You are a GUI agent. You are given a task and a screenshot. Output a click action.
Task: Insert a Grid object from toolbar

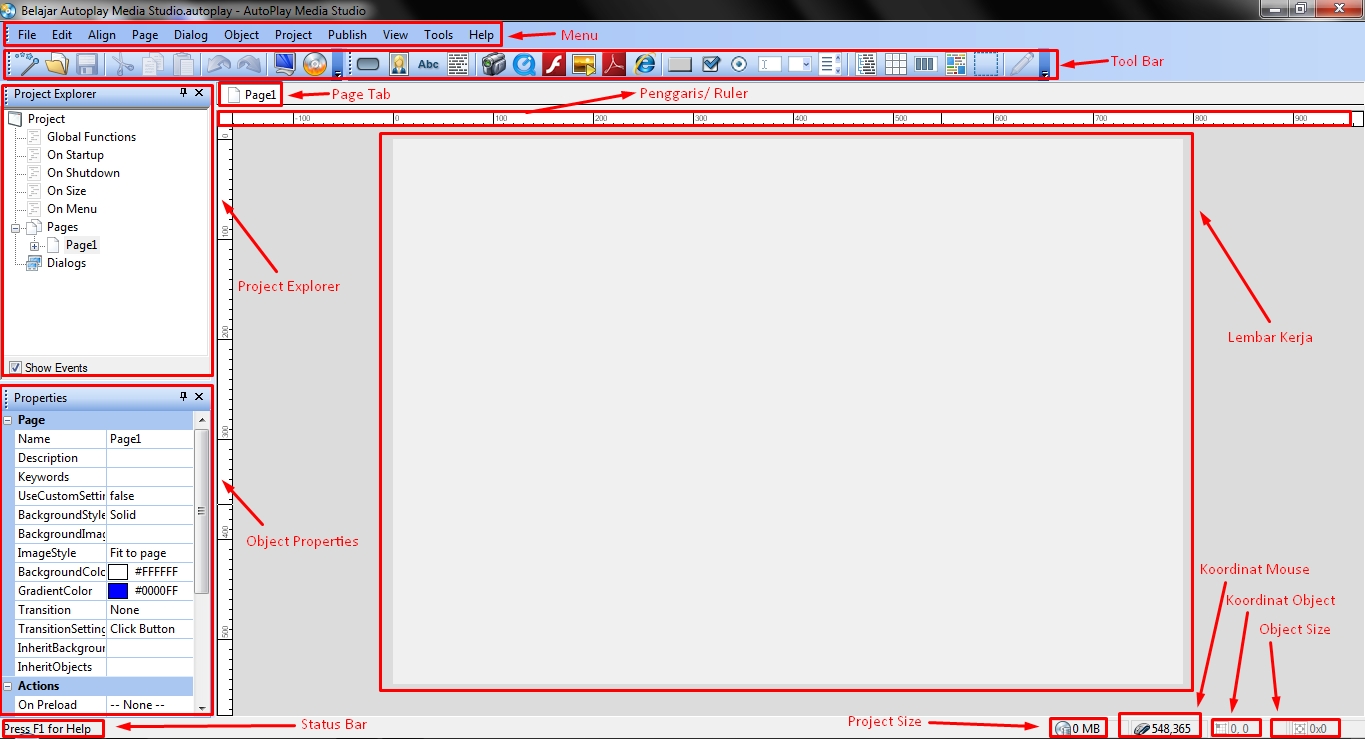coord(896,64)
